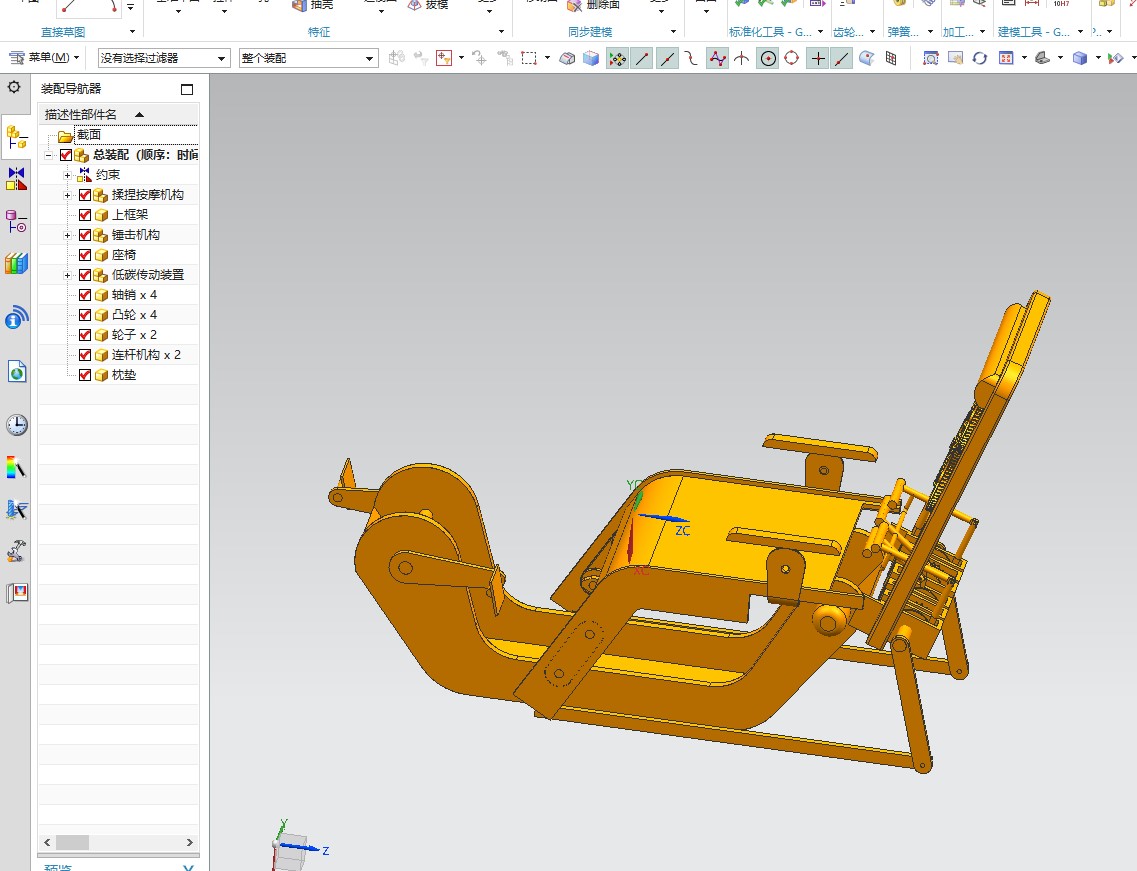The image size is (1137, 871).
Task: Toggle the Arc Center snap icon
Action: [768, 59]
